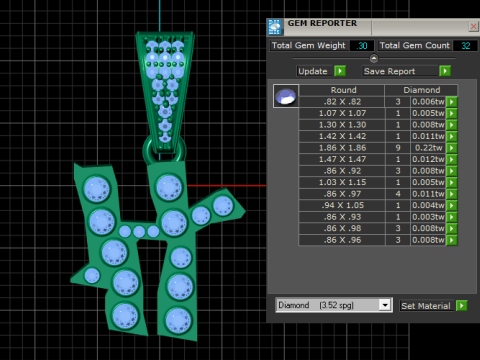480x360 pixels.
Task: Click green arrow for 1.30 X 1.30 row
Action: [x=452, y=125]
